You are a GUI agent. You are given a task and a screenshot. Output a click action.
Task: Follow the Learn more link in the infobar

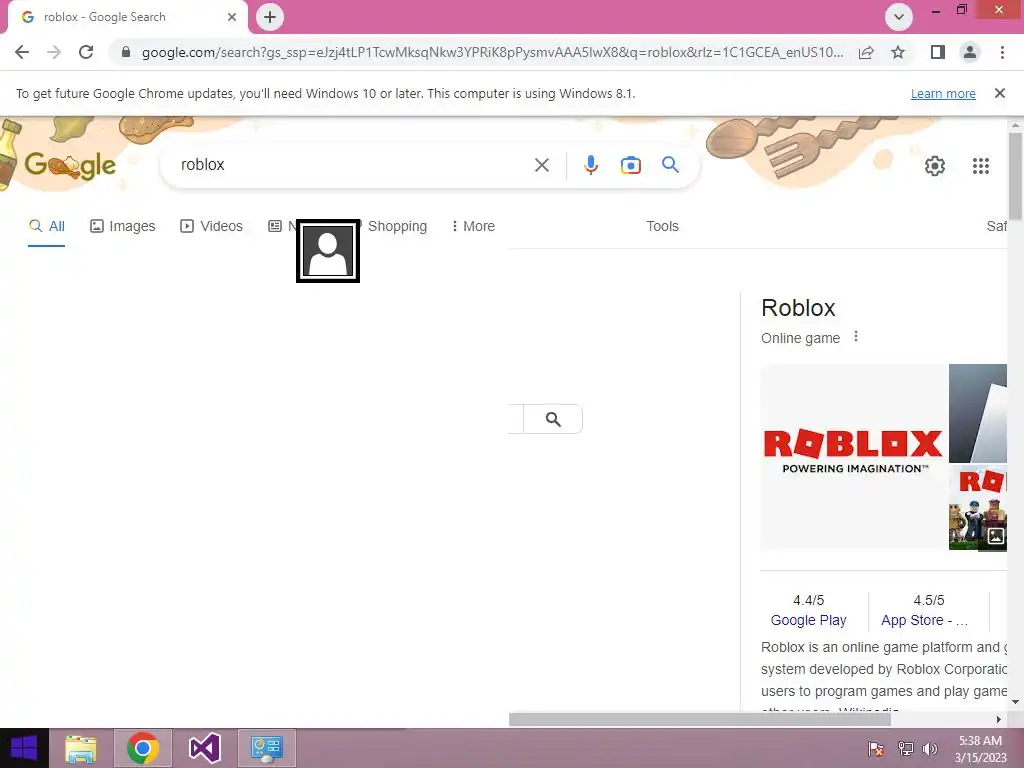tap(943, 93)
